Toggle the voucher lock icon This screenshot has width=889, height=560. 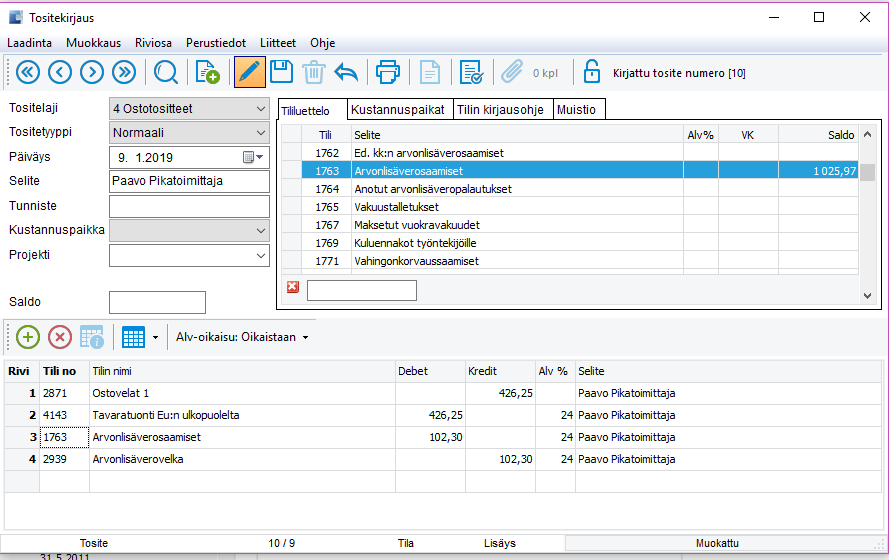click(x=592, y=72)
